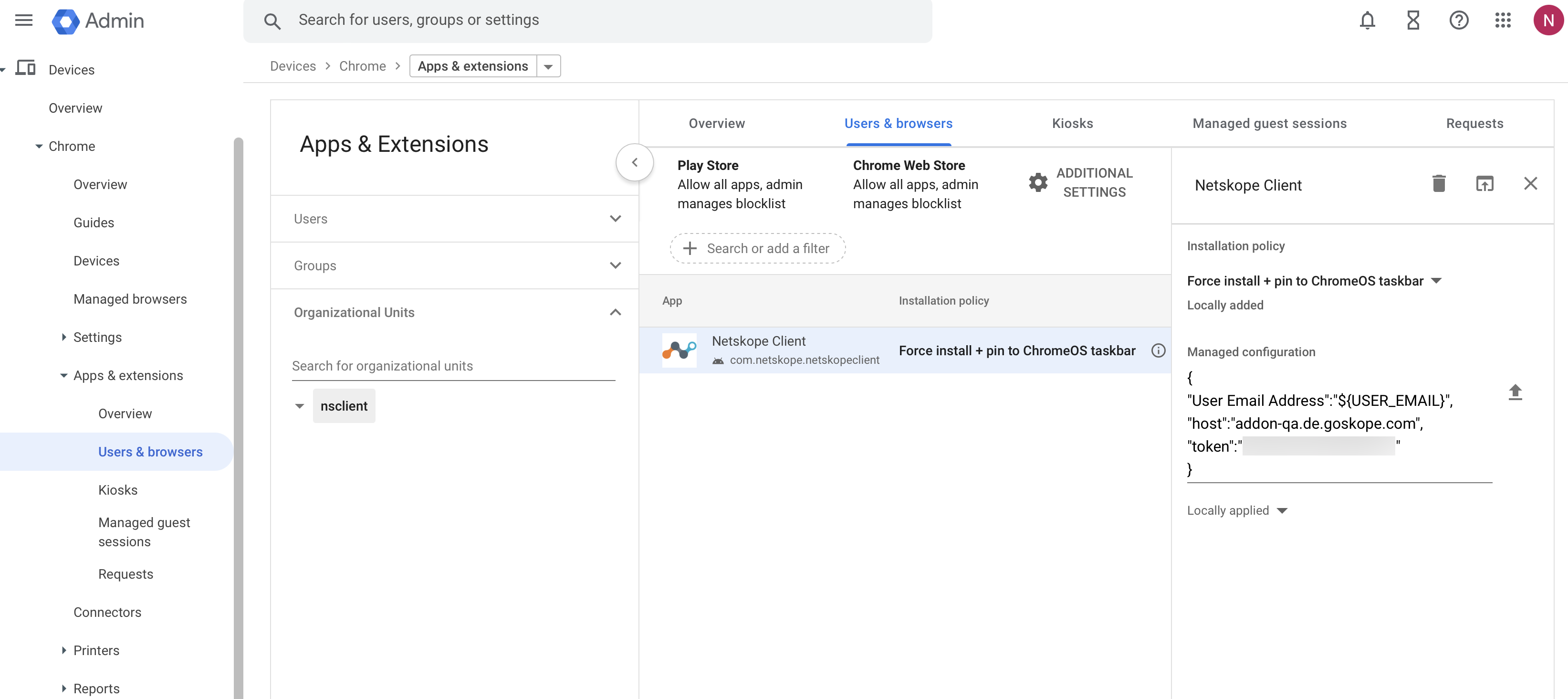Switch to the Kiosks tab
Image resolution: width=1568 pixels, height=699 pixels.
1072,124
